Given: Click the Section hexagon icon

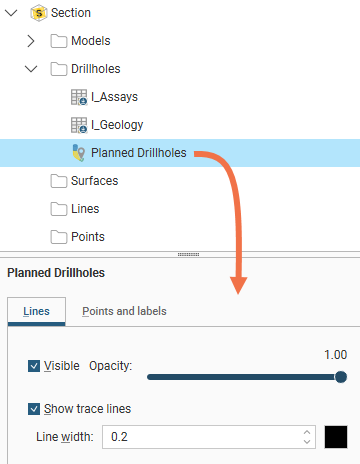Looking at the screenshot, I should point(39,13).
